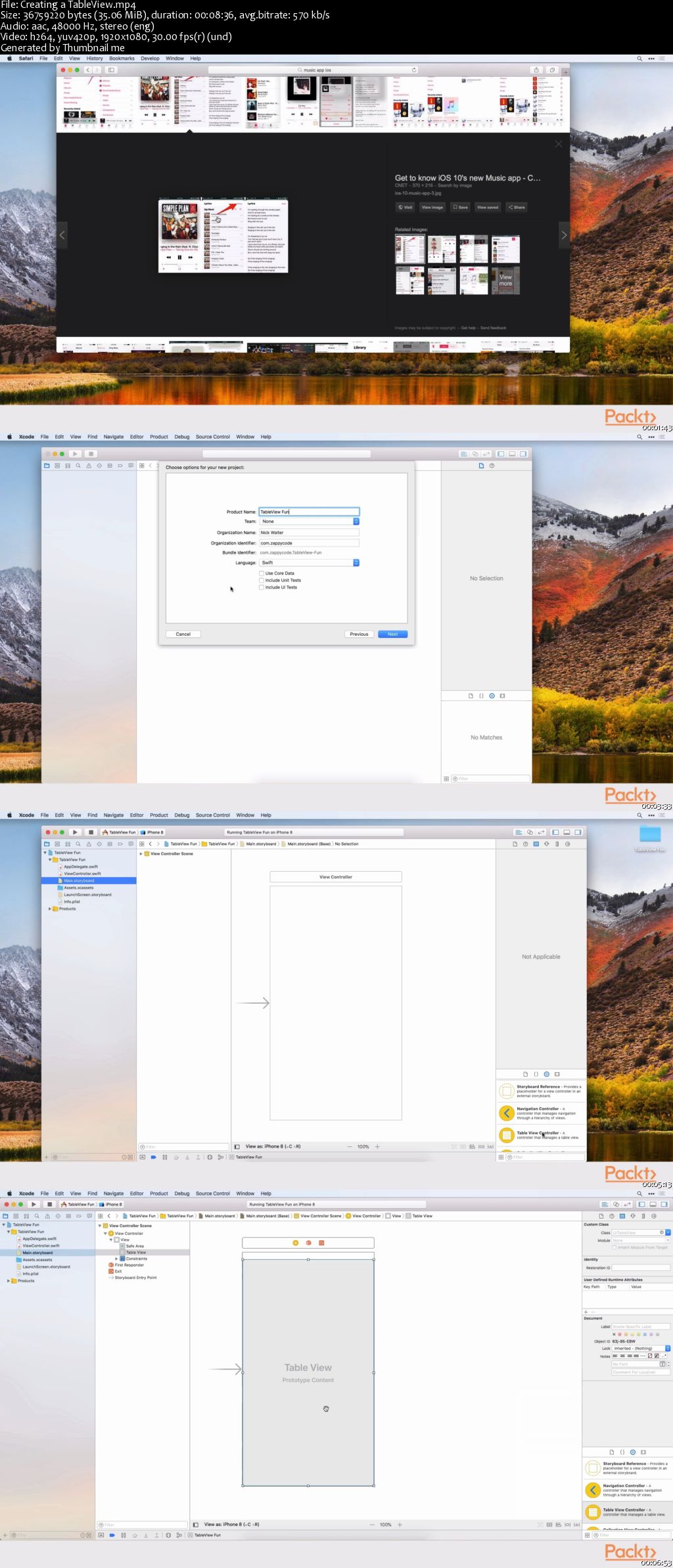Expand the Products group in the View Controller window's navigator
The image size is (673, 1568).
(50, 908)
